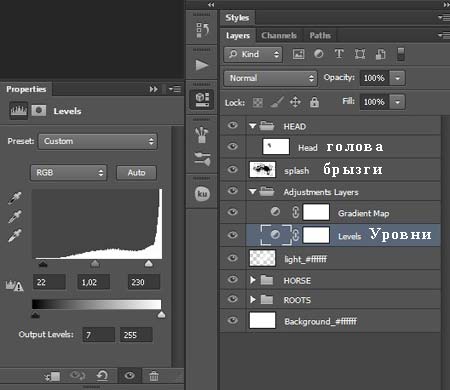Pick the gray point eyedropper
This screenshot has height=390, width=450.
[15, 216]
